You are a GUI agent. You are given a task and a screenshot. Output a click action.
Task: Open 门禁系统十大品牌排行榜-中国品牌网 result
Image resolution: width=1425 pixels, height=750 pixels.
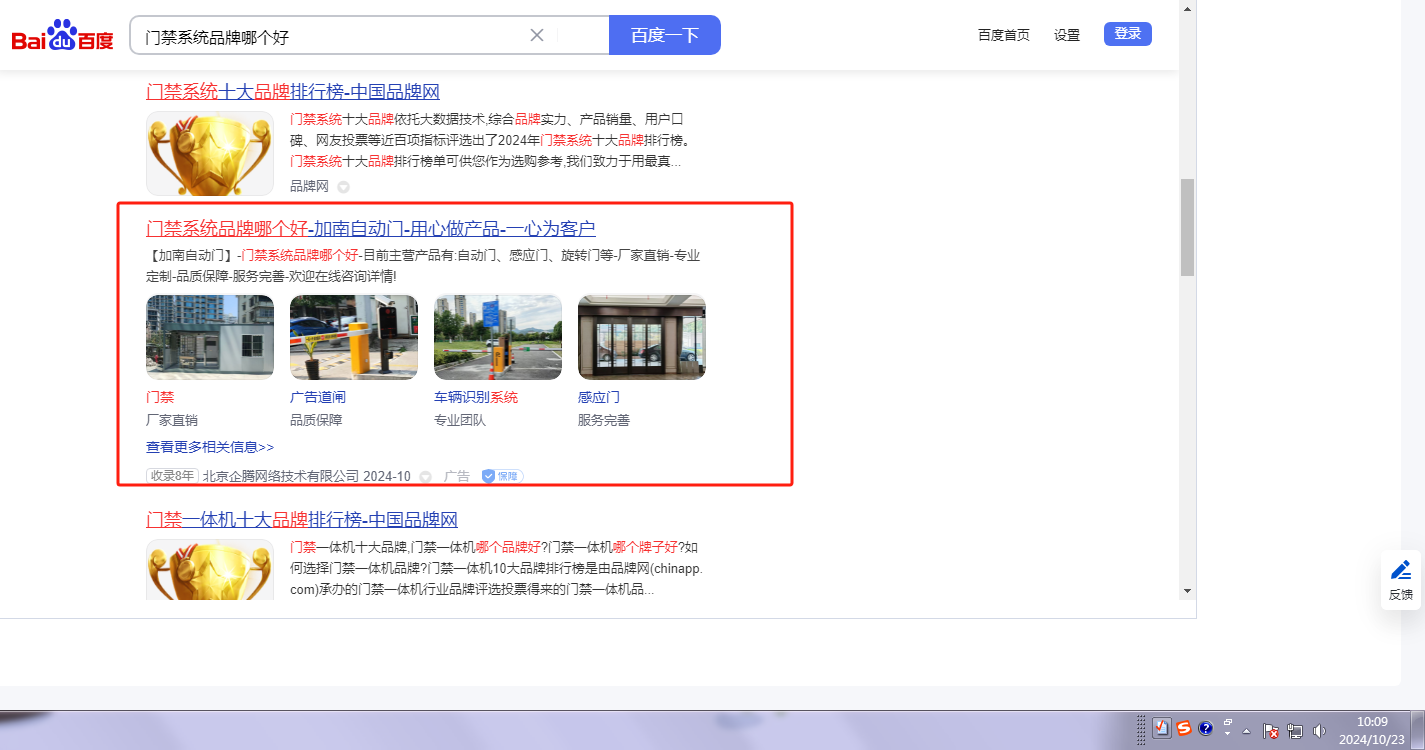(x=293, y=92)
